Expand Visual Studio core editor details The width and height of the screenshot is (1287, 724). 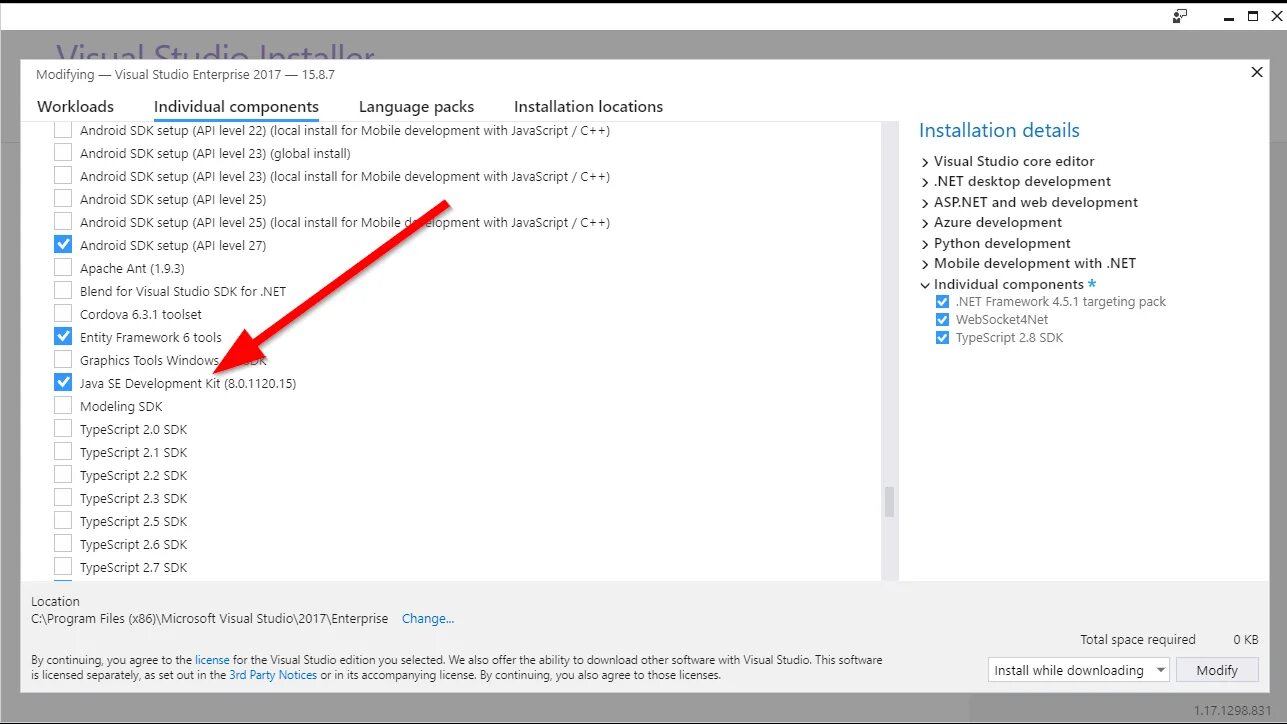[925, 161]
